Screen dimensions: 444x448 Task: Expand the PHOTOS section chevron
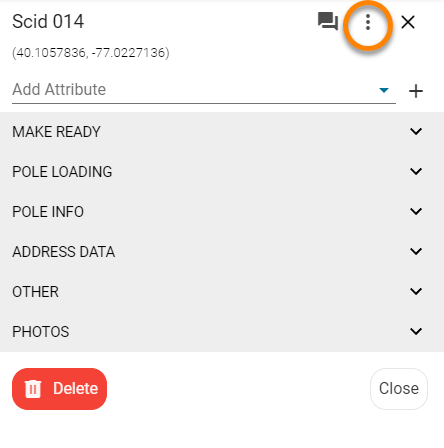pyautogui.click(x=416, y=331)
